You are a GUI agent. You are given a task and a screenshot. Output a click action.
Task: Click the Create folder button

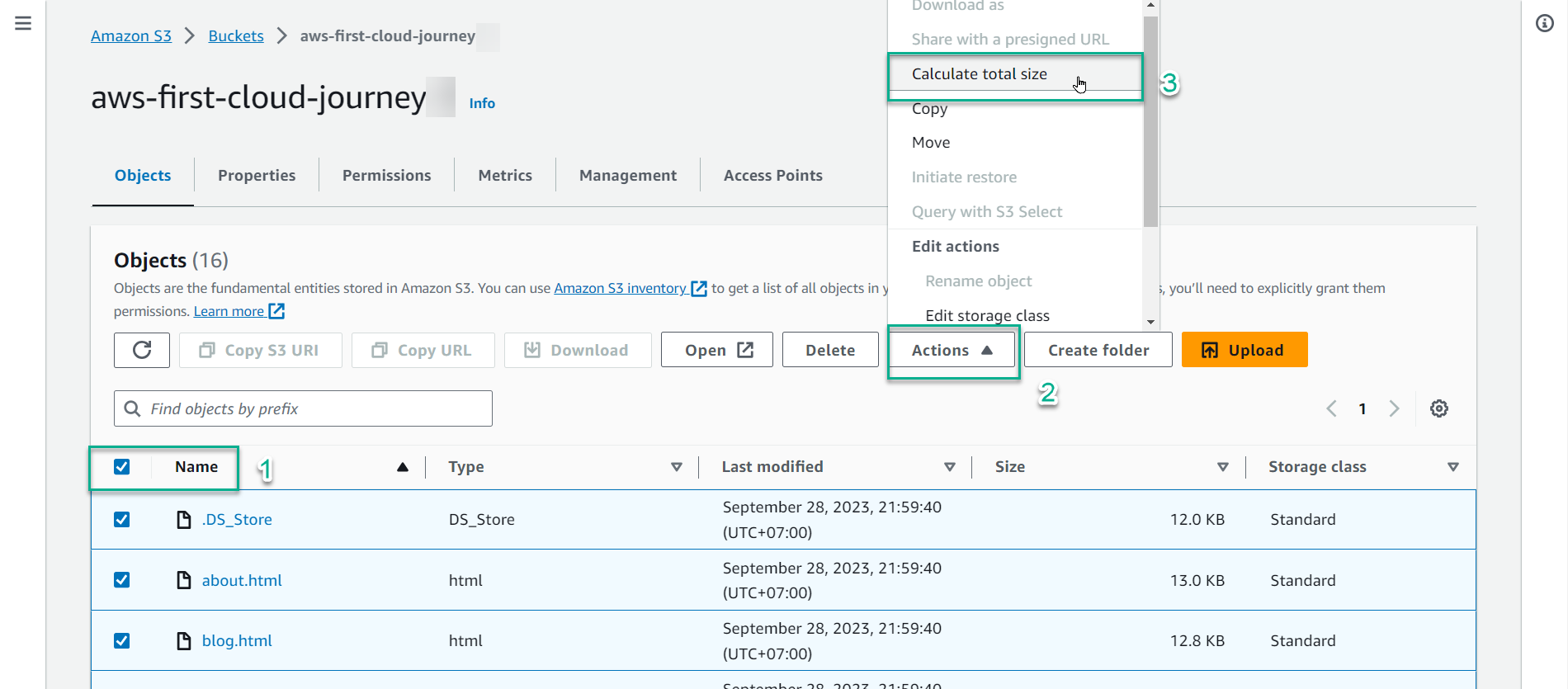click(1098, 350)
